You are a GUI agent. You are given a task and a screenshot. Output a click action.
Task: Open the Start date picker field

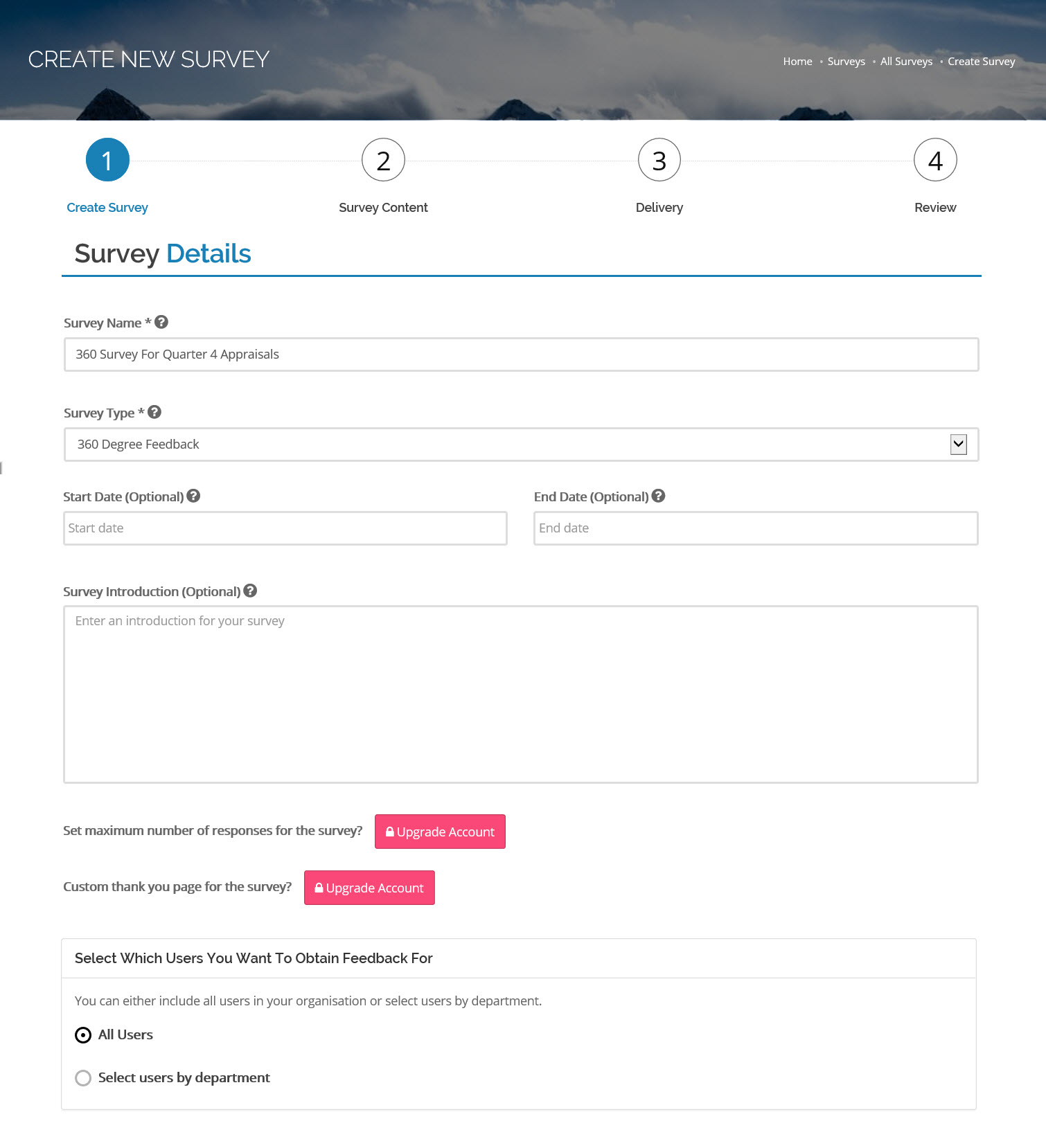[285, 528]
